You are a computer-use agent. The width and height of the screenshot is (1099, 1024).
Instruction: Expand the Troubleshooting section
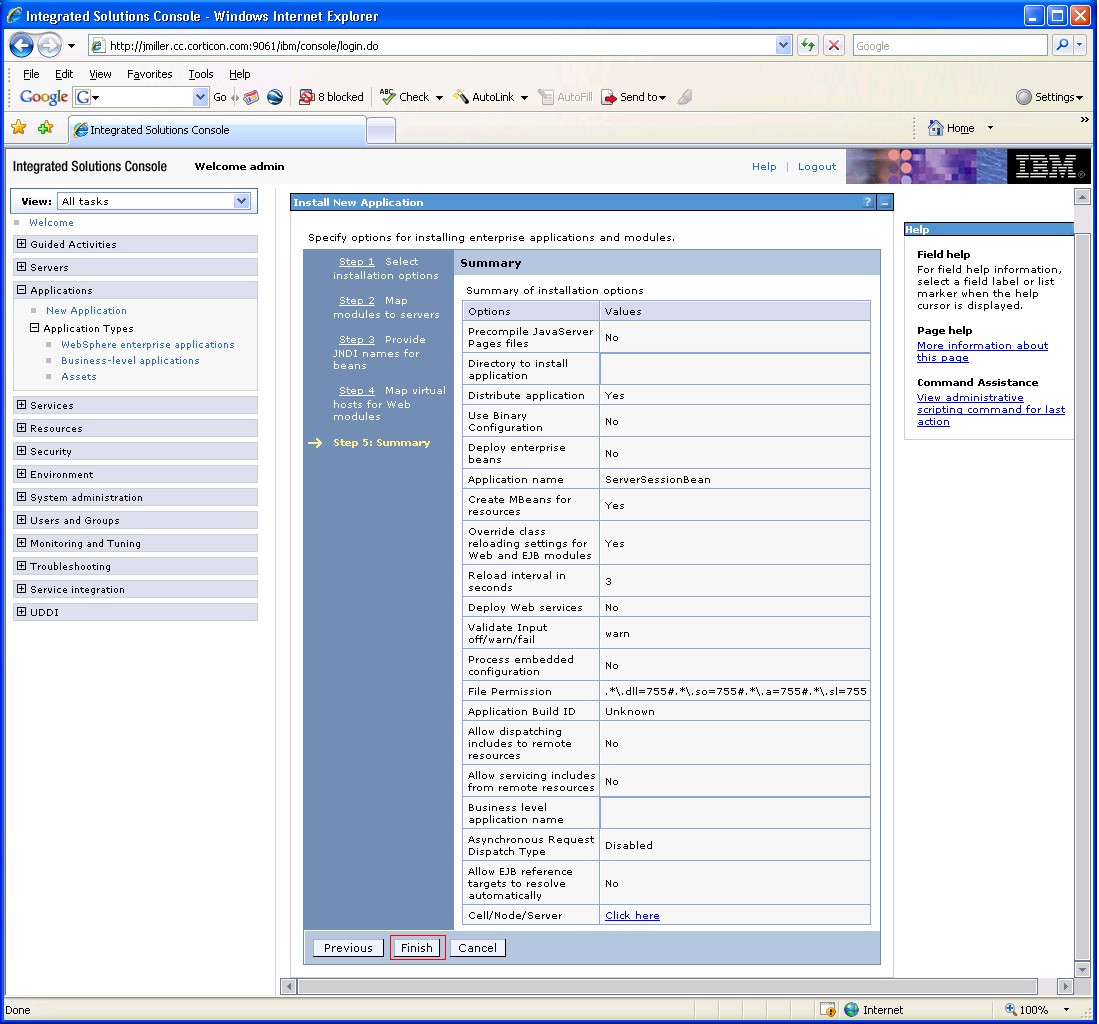pos(22,566)
